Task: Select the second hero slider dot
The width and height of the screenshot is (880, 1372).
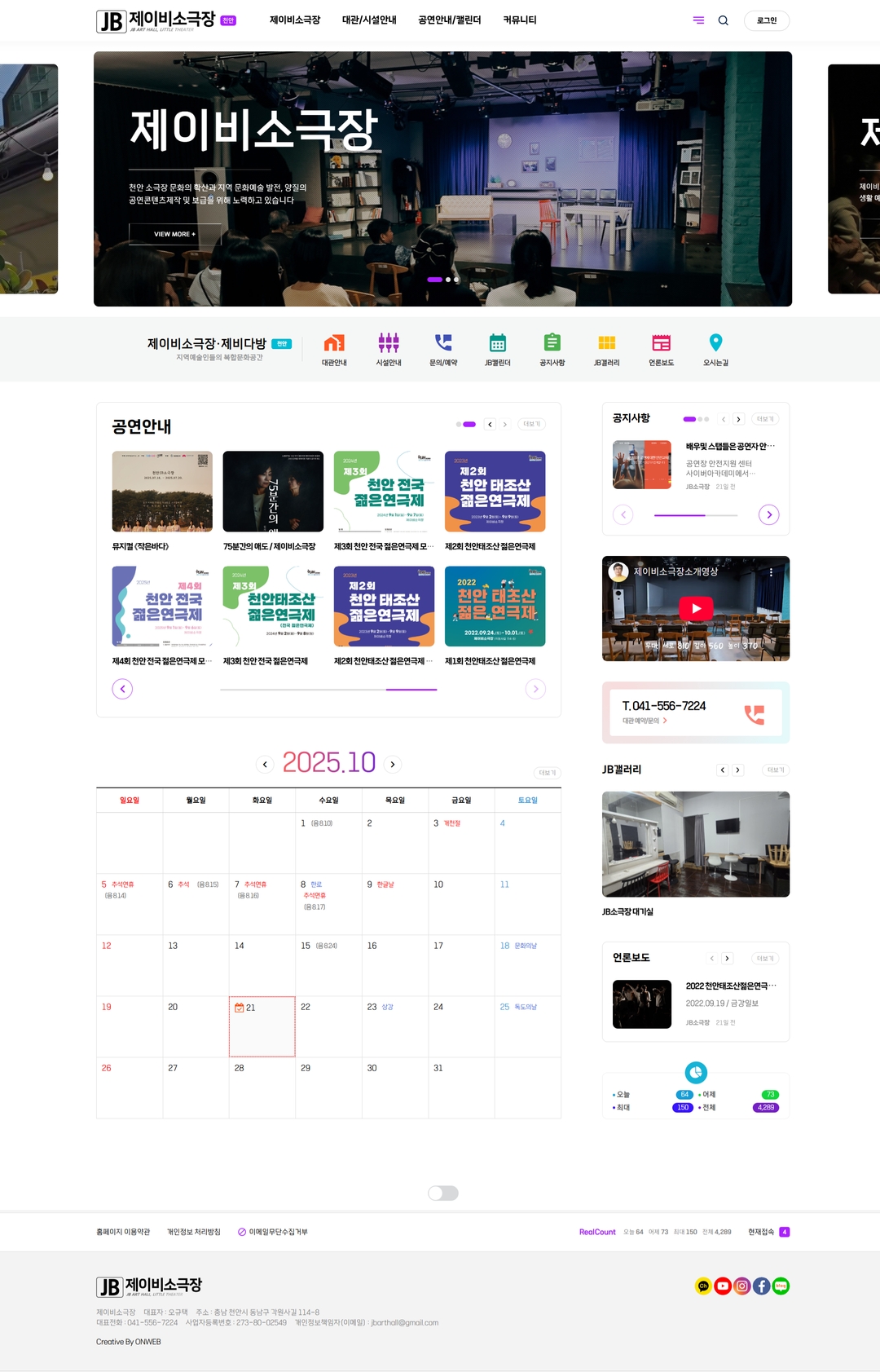Action: (448, 280)
